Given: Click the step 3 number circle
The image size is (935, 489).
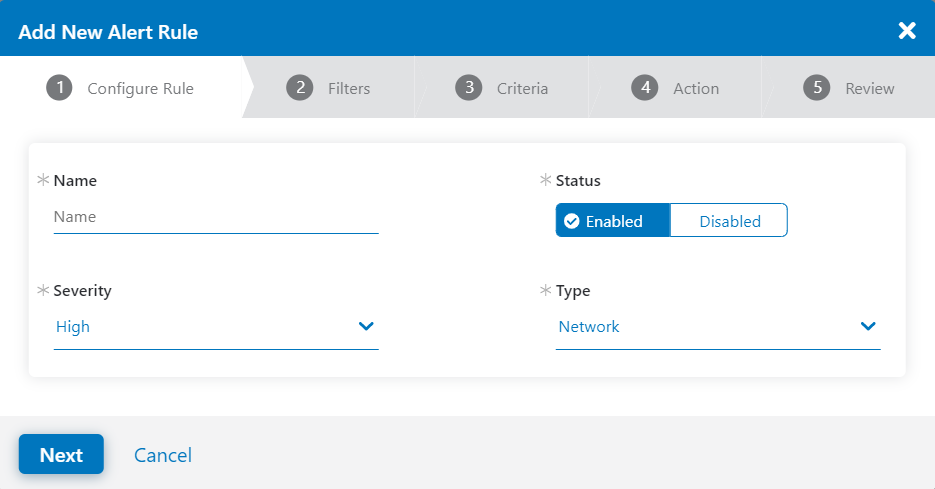Looking at the screenshot, I should [468, 88].
